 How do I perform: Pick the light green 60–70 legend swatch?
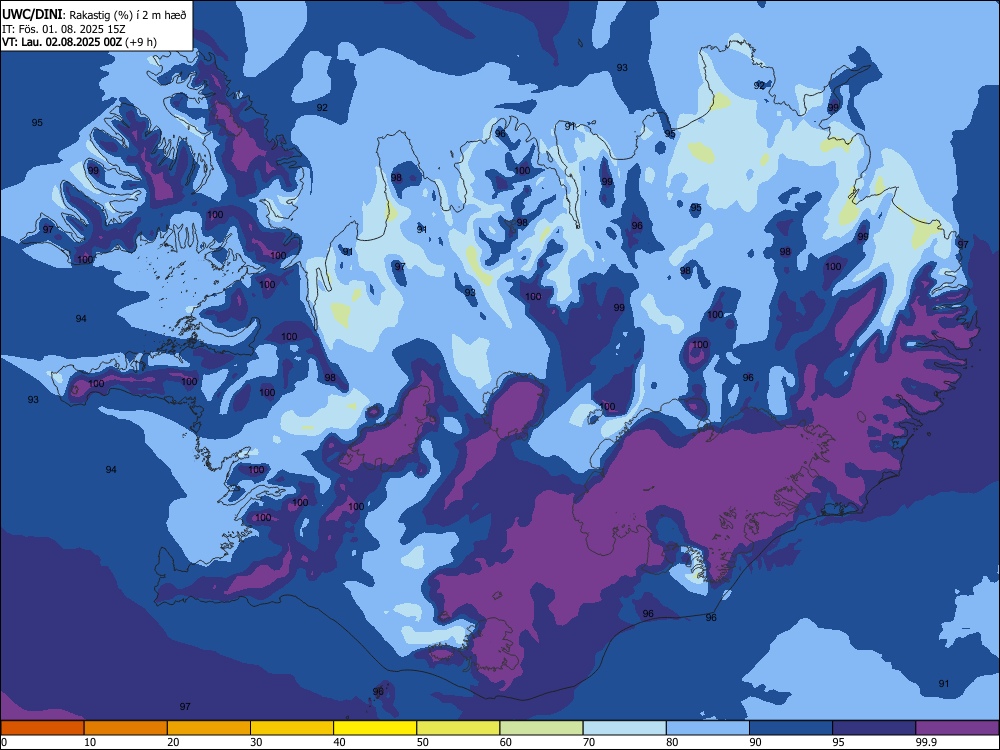541,728
